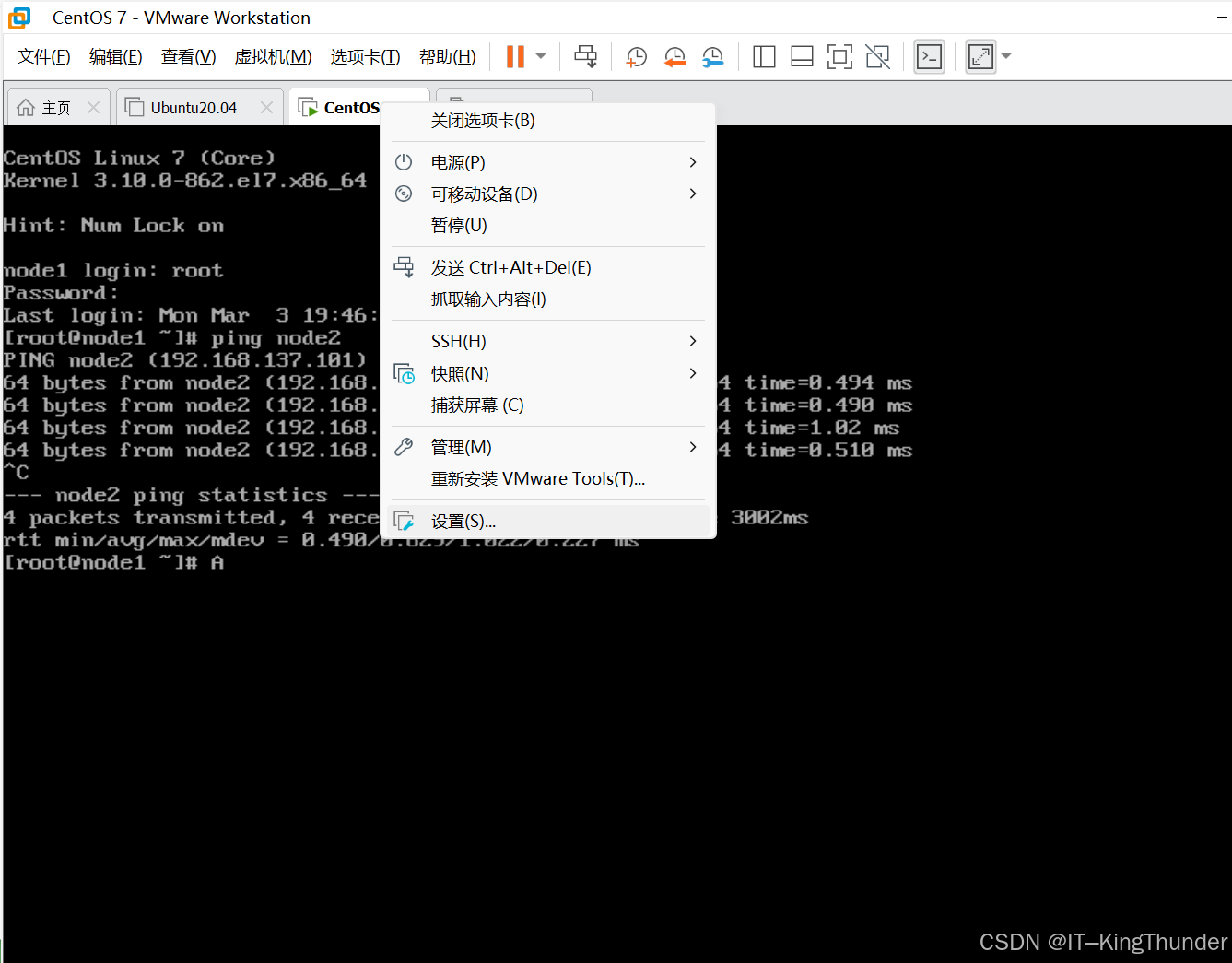Image resolution: width=1232 pixels, height=963 pixels.
Task: Close the Ubuntu20.04 tab
Action: tap(266, 108)
